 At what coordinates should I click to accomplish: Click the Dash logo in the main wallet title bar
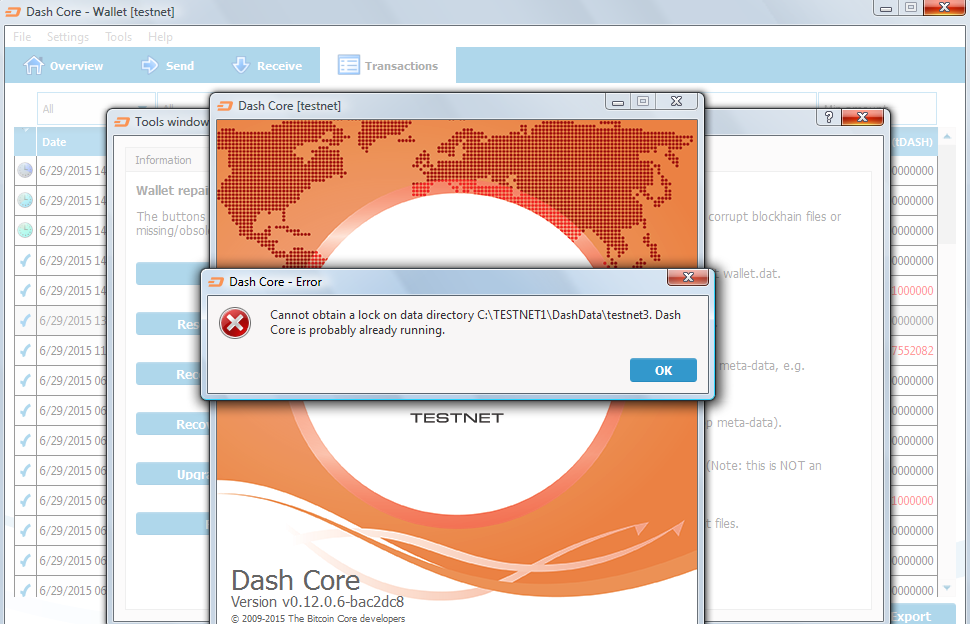coord(13,12)
